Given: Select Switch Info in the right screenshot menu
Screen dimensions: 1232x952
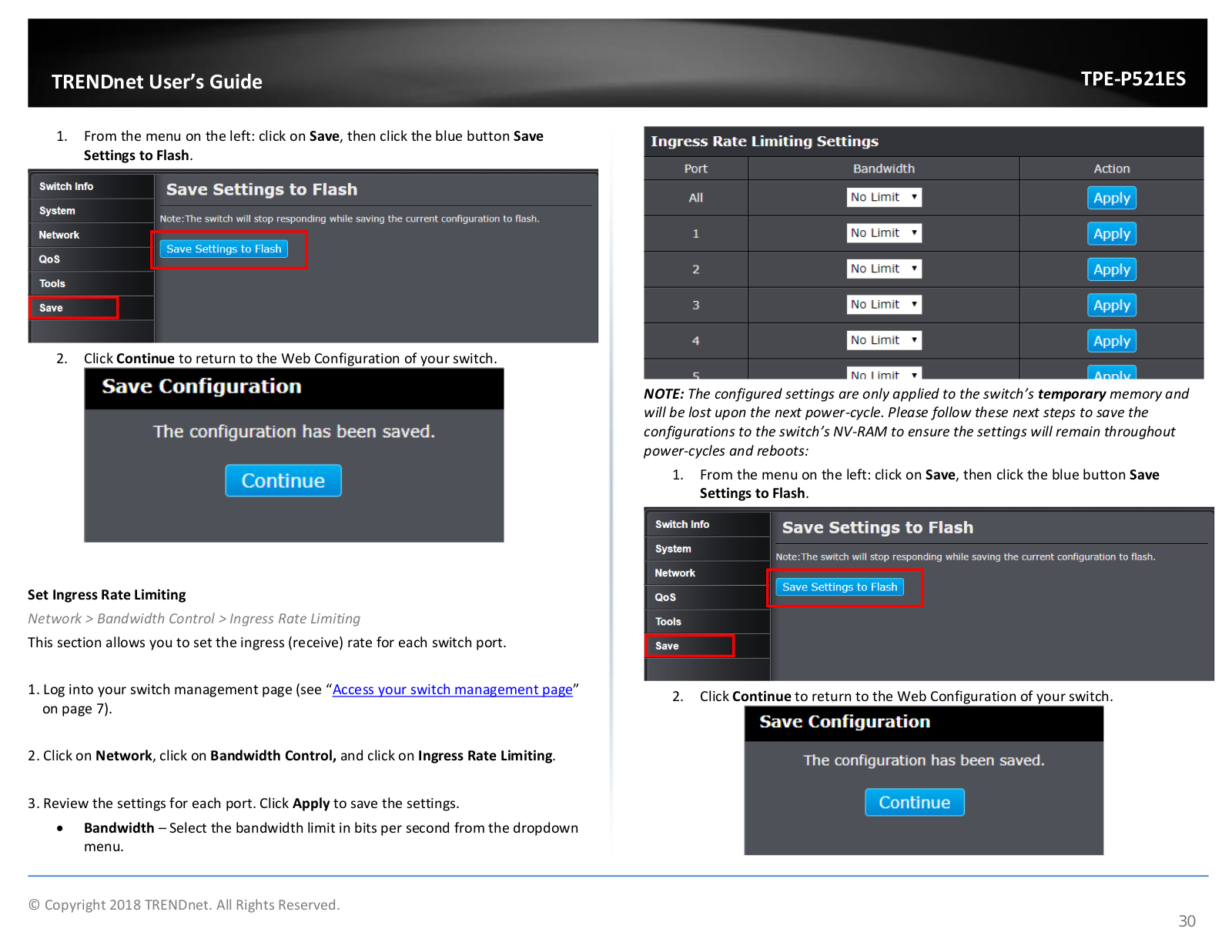Looking at the screenshot, I should point(708,524).
